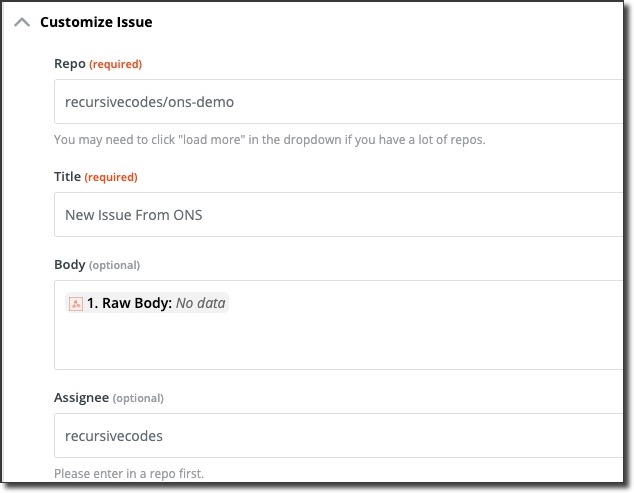Click the webhook icon in the Raw Body pill
The width and height of the screenshot is (634, 493).
pos(75,304)
